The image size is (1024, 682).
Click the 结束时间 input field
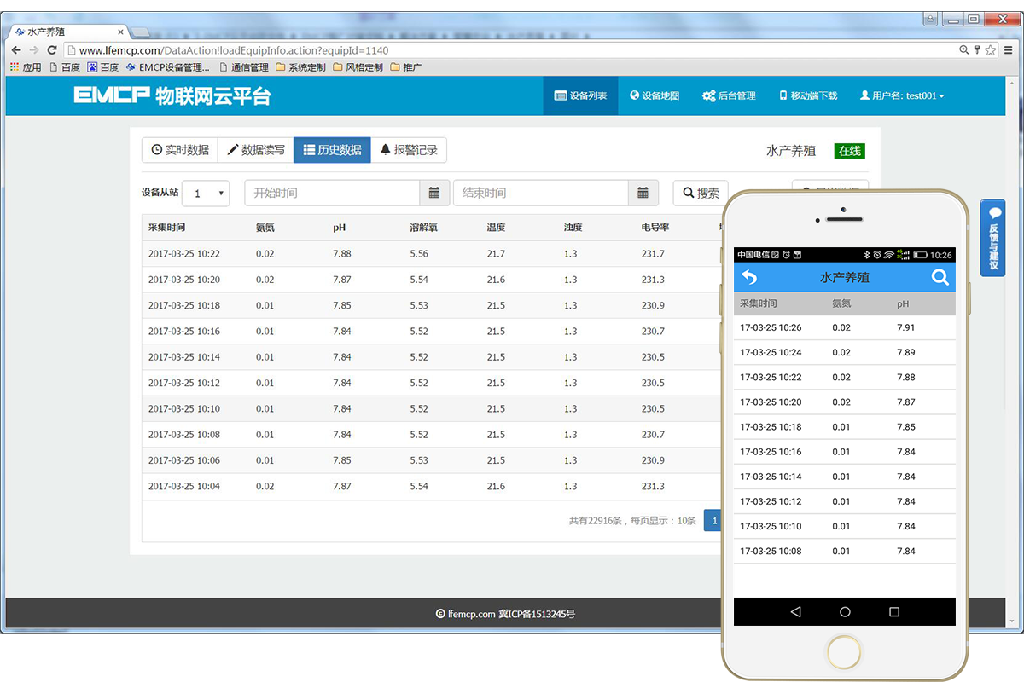coord(541,193)
